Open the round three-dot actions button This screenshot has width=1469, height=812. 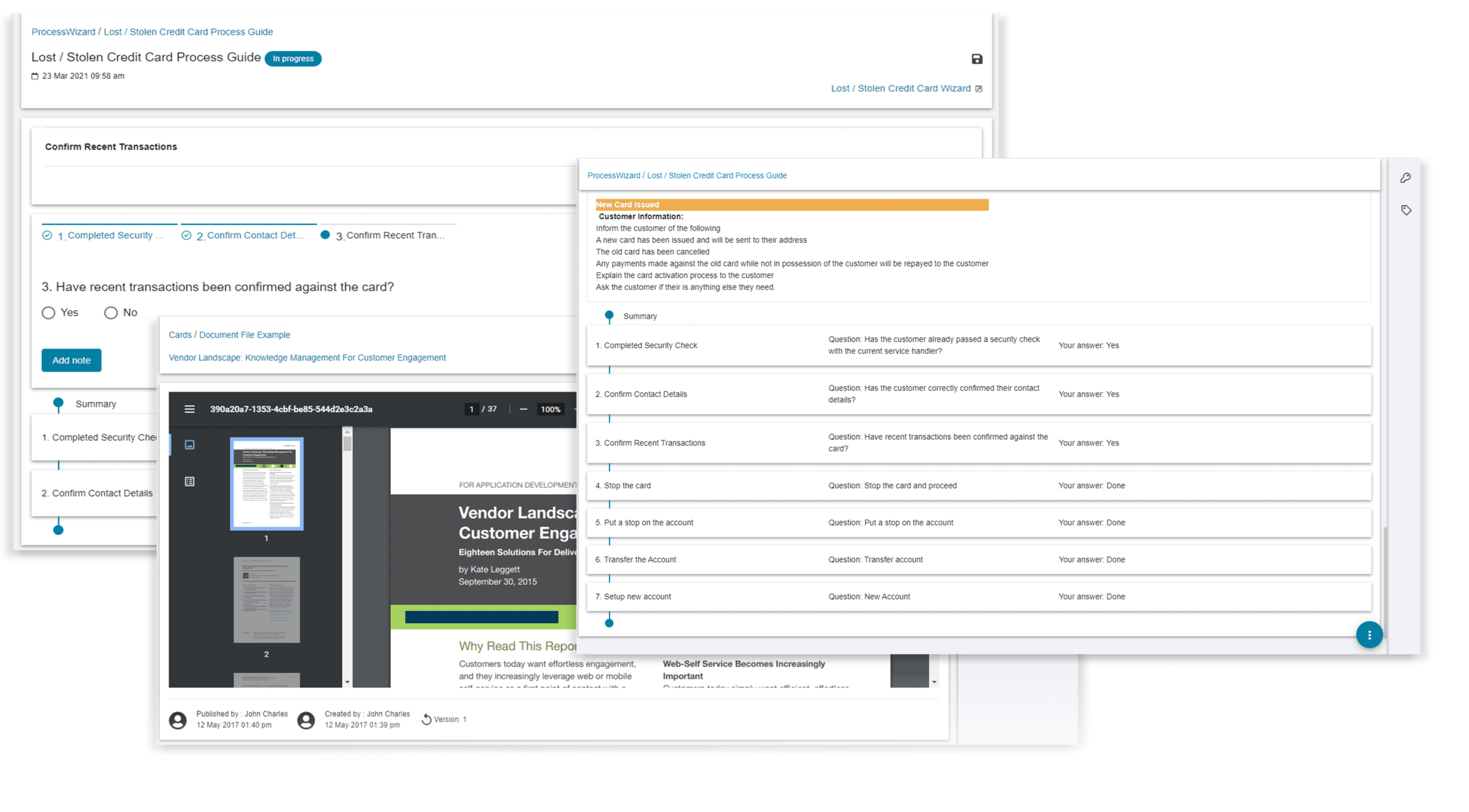pos(1369,635)
